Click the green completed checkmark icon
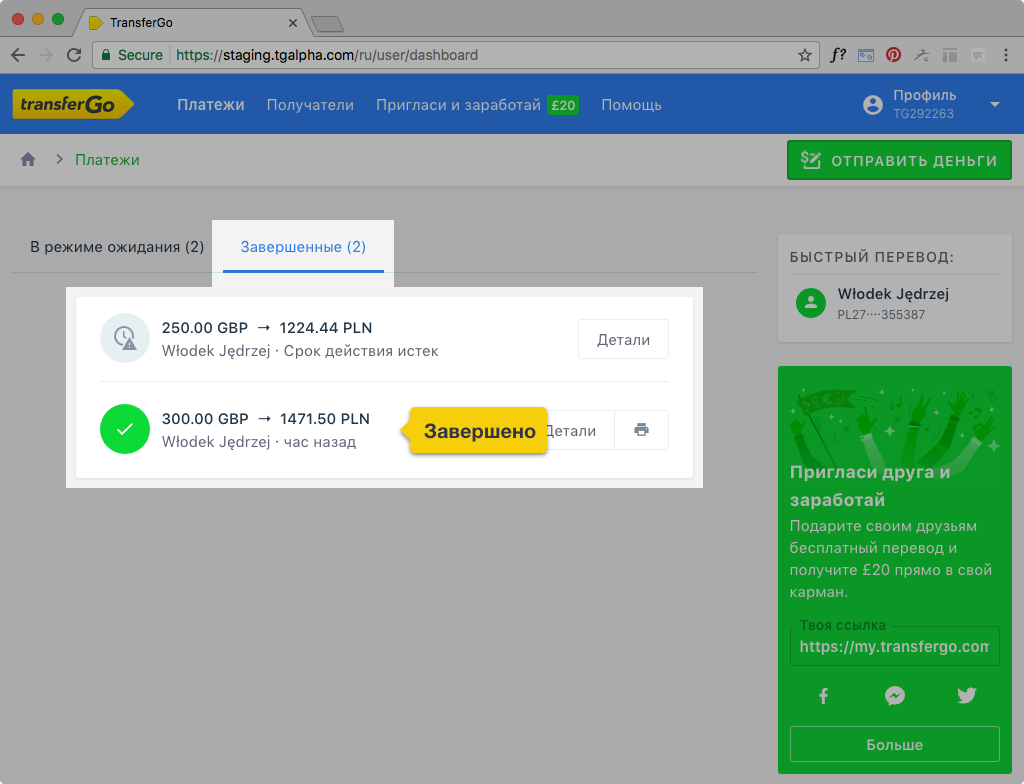The image size is (1024, 784). click(x=125, y=429)
